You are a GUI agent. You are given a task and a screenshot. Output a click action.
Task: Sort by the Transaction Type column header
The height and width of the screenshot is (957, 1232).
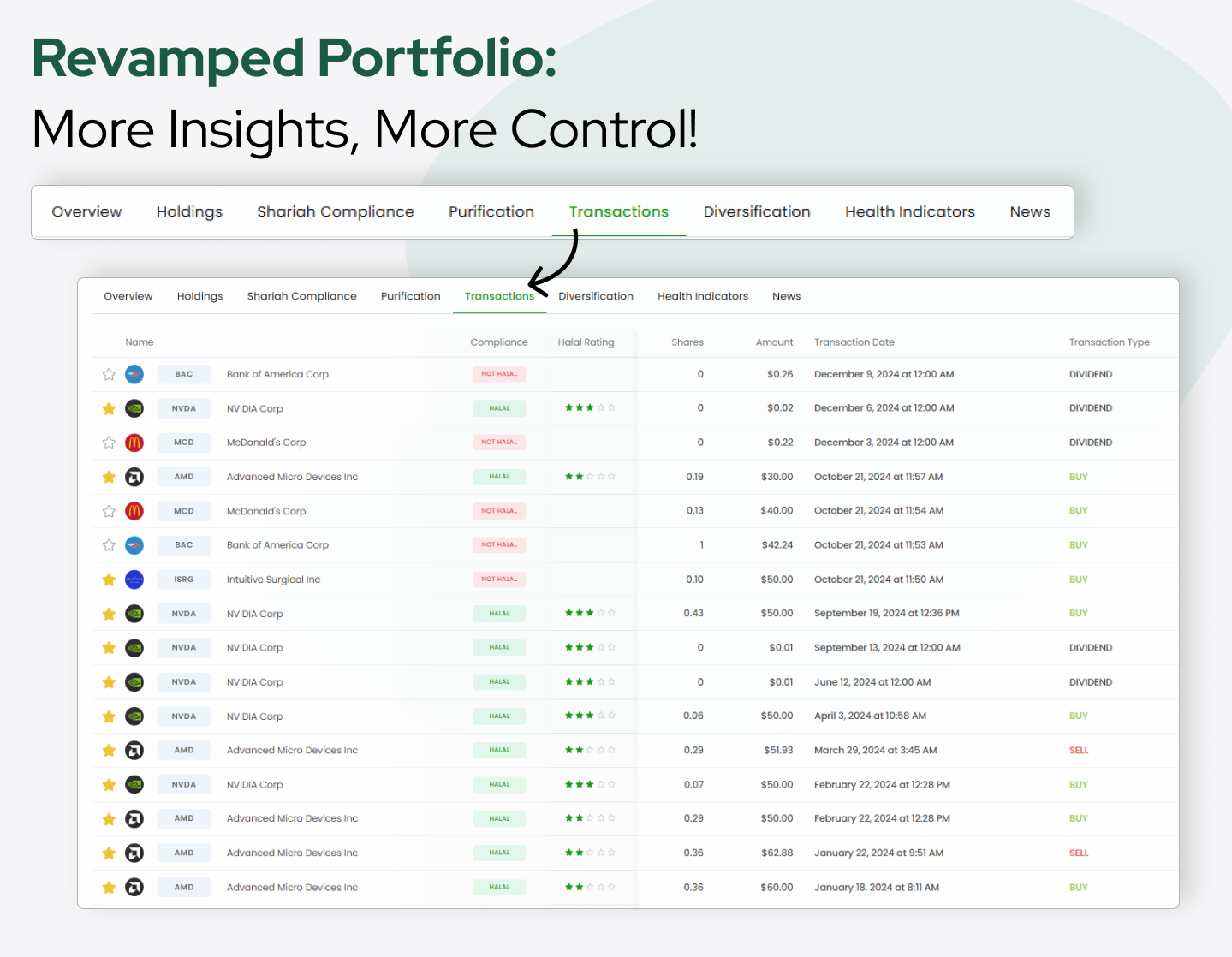tap(1110, 342)
